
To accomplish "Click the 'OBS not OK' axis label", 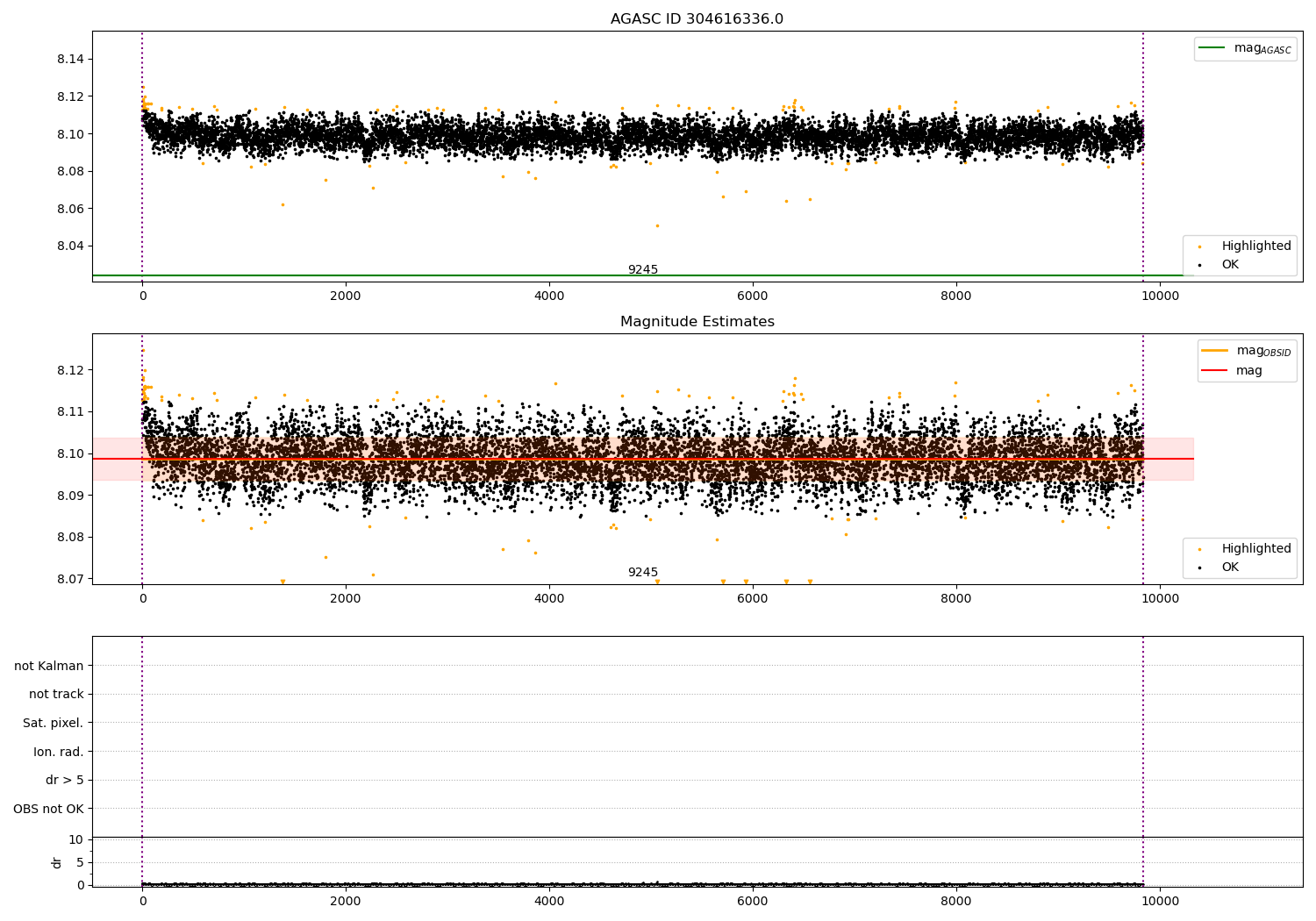I will click(x=48, y=809).
